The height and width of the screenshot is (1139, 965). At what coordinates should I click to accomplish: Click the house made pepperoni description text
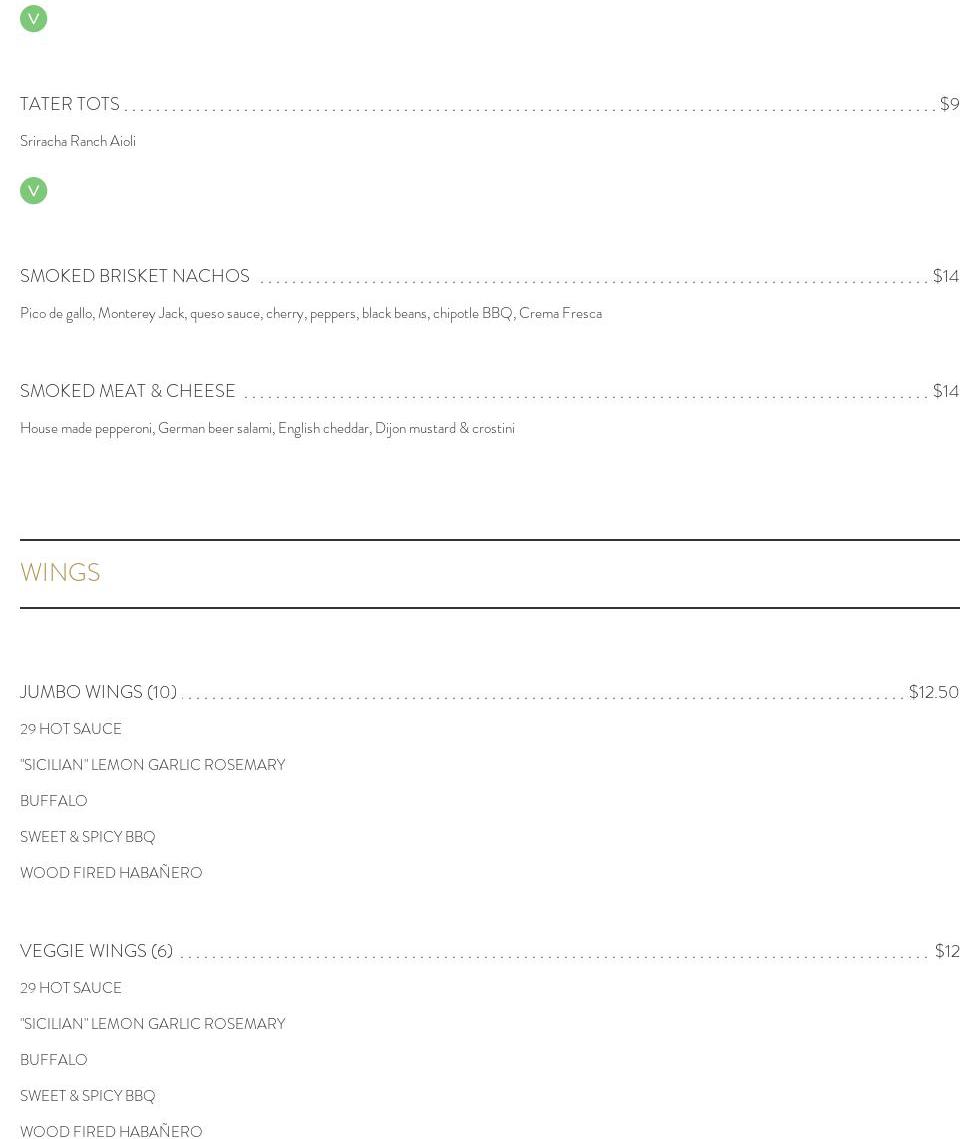coord(267,428)
